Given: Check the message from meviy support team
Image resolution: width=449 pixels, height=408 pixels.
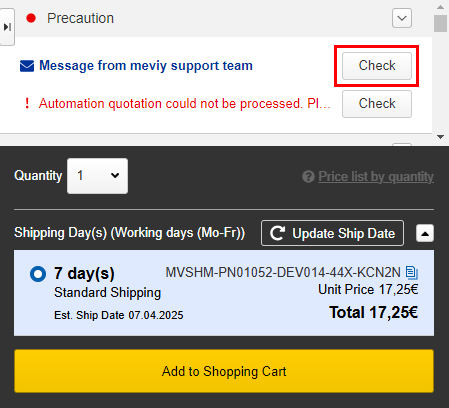Looking at the screenshot, I should [x=377, y=66].
